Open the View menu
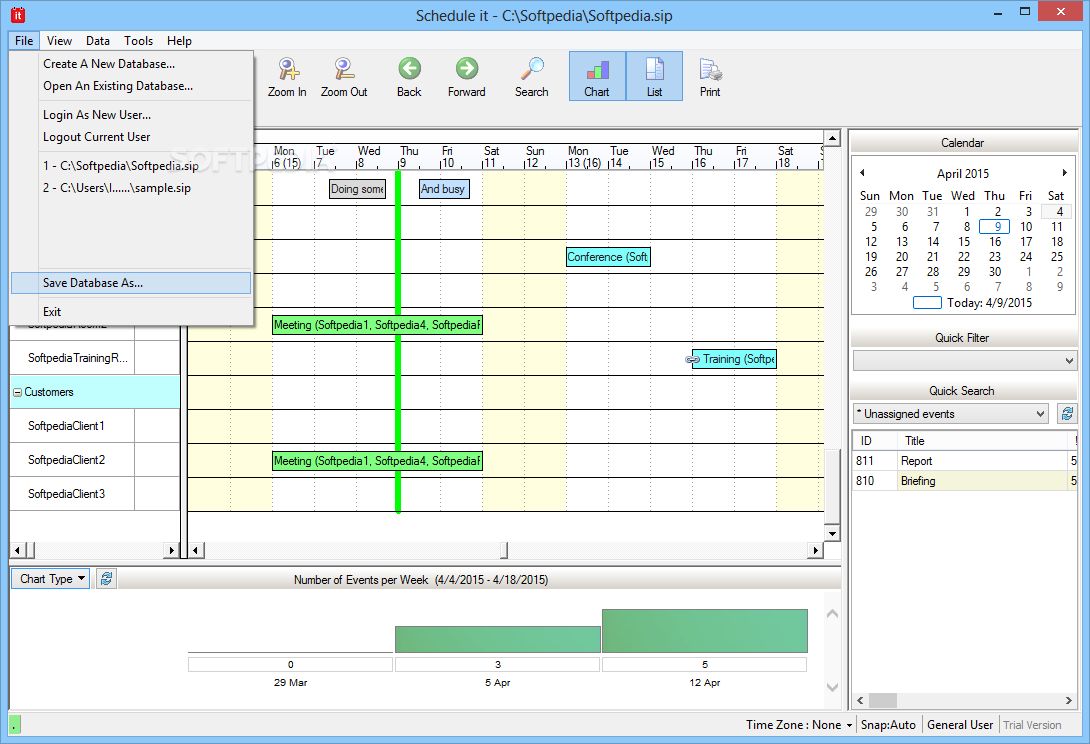The height and width of the screenshot is (744, 1090). click(x=59, y=40)
